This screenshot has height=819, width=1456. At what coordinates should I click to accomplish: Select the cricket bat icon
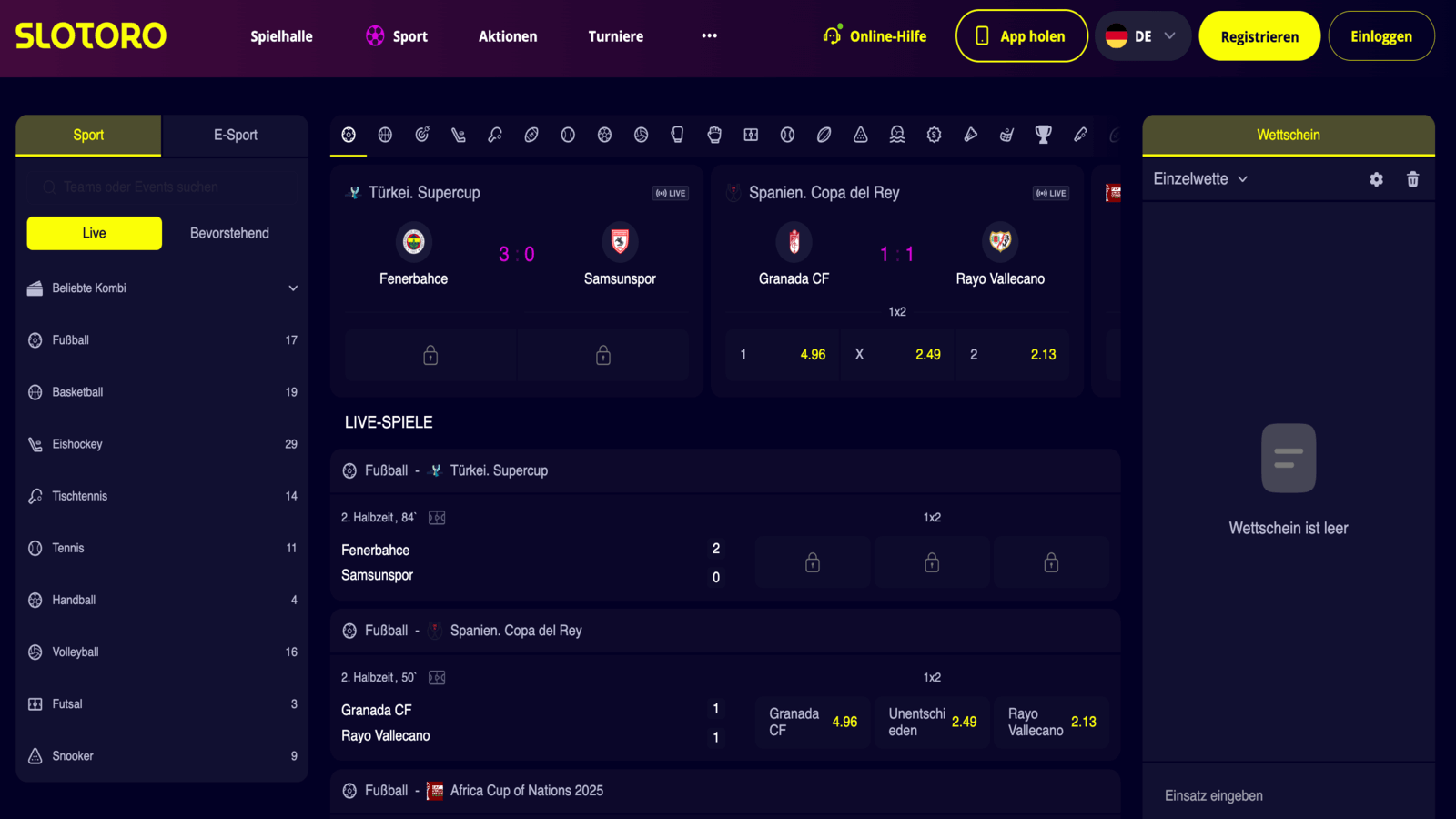(1080, 135)
